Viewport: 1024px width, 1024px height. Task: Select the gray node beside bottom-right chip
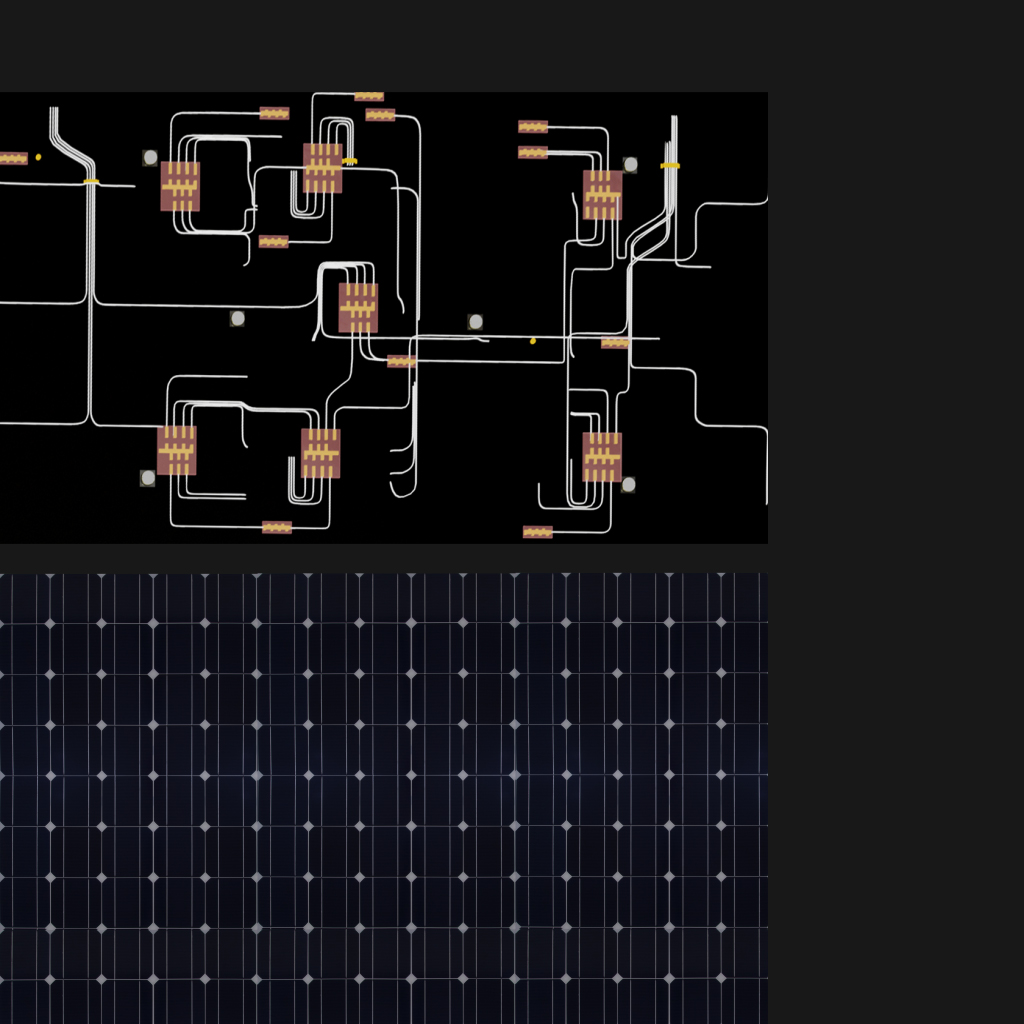628,485
